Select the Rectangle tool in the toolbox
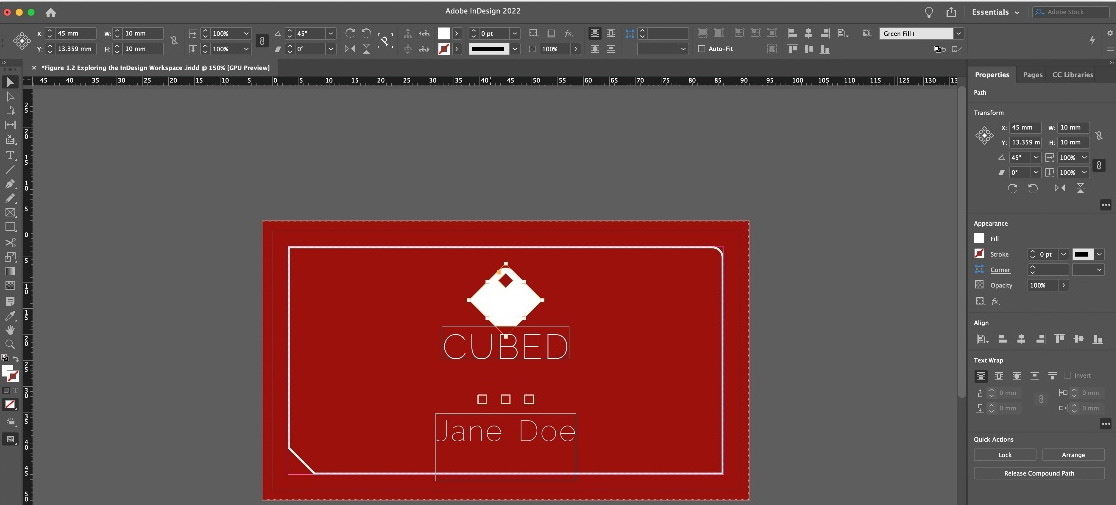1116x505 pixels. point(10,228)
